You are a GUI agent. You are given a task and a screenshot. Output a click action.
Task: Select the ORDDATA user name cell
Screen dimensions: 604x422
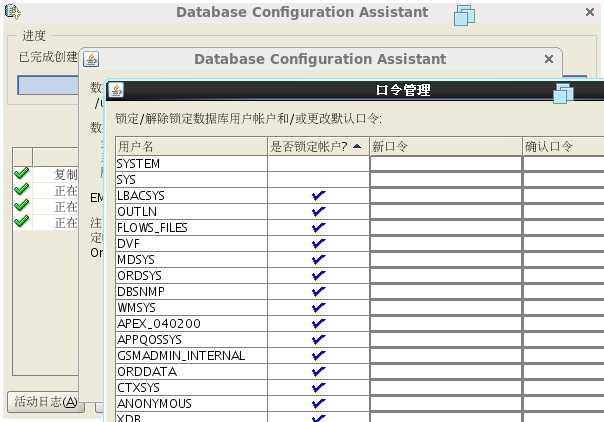click(x=191, y=371)
